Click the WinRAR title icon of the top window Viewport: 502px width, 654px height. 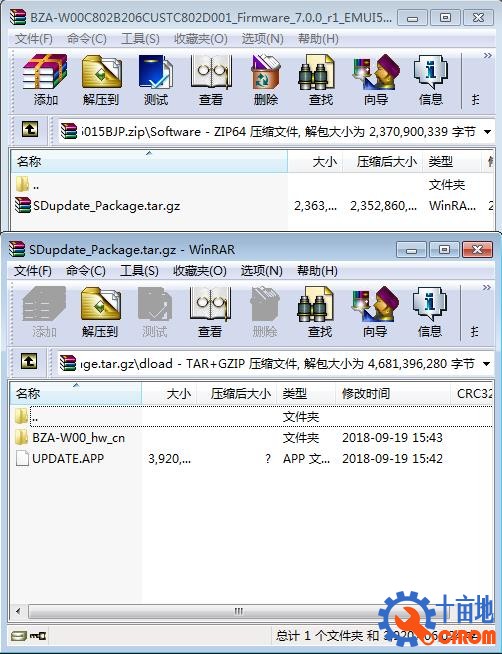18,17
